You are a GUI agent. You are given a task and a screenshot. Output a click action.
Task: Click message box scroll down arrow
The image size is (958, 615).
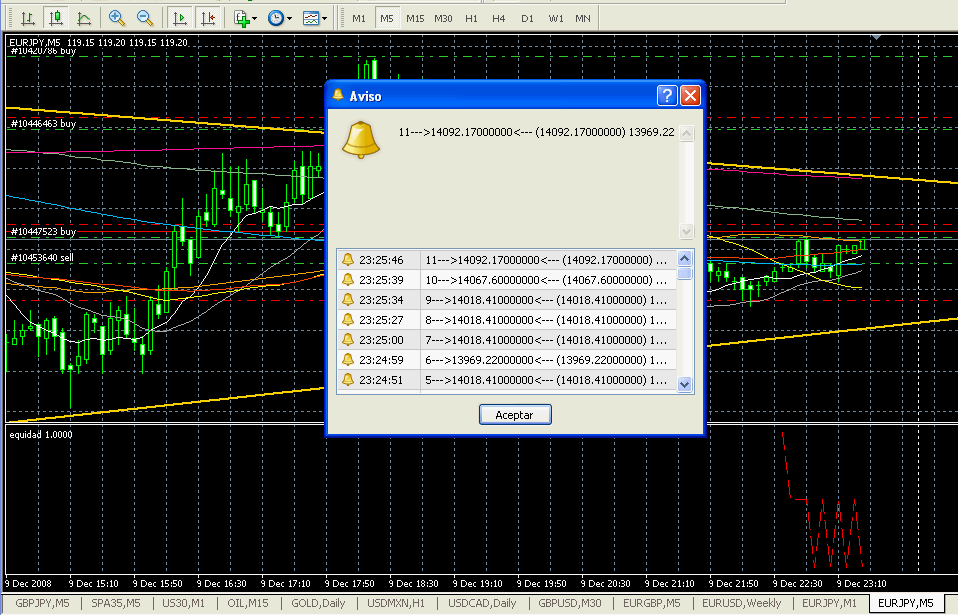687,231
